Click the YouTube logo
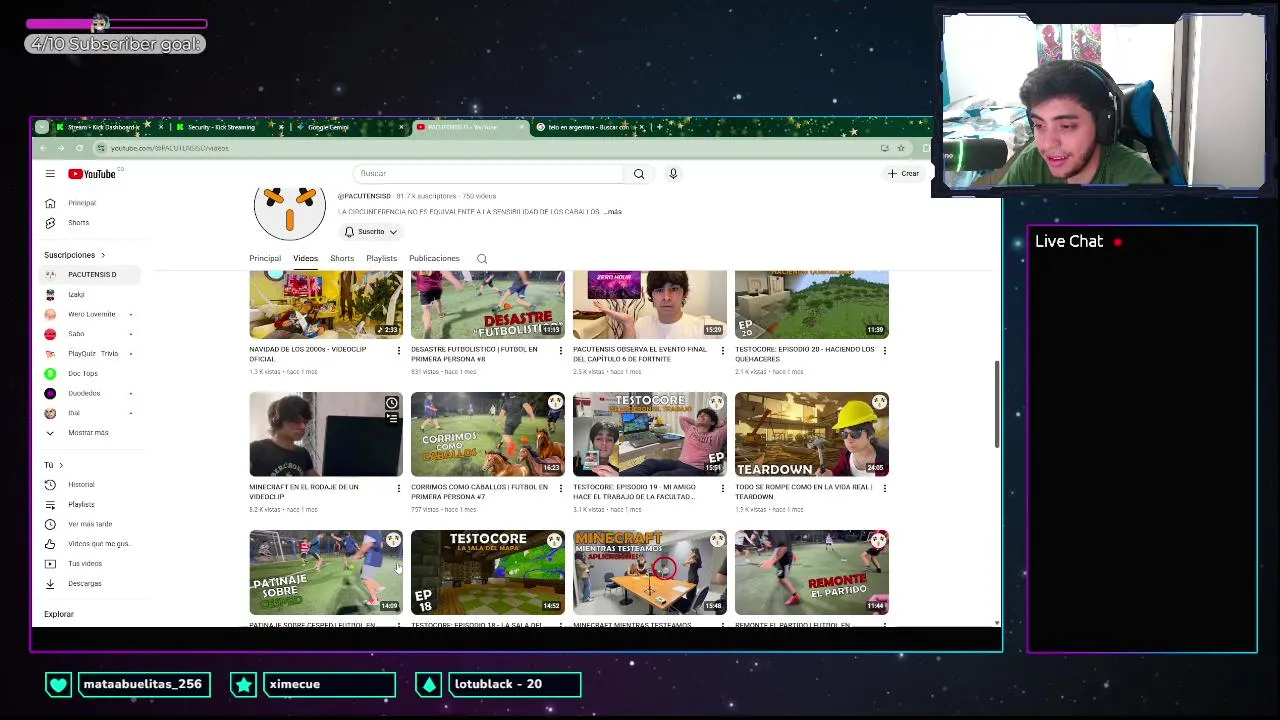Viewport: 1280px width, 720px height. [92, 174]
